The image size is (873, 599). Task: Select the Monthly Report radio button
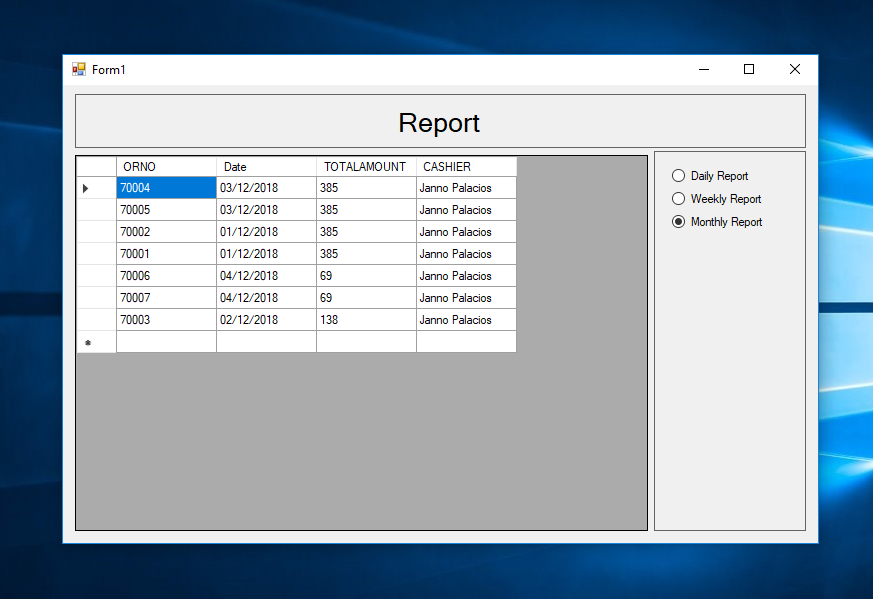[x=717, y=222]
